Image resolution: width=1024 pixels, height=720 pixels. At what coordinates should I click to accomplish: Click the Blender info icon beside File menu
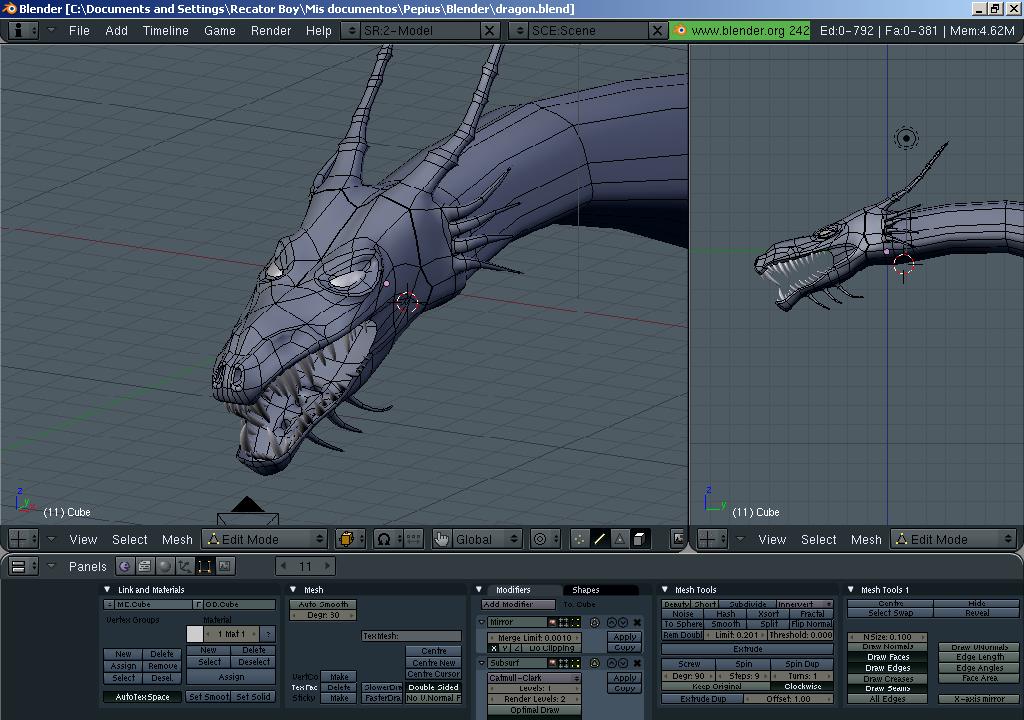tap(20, 30)
